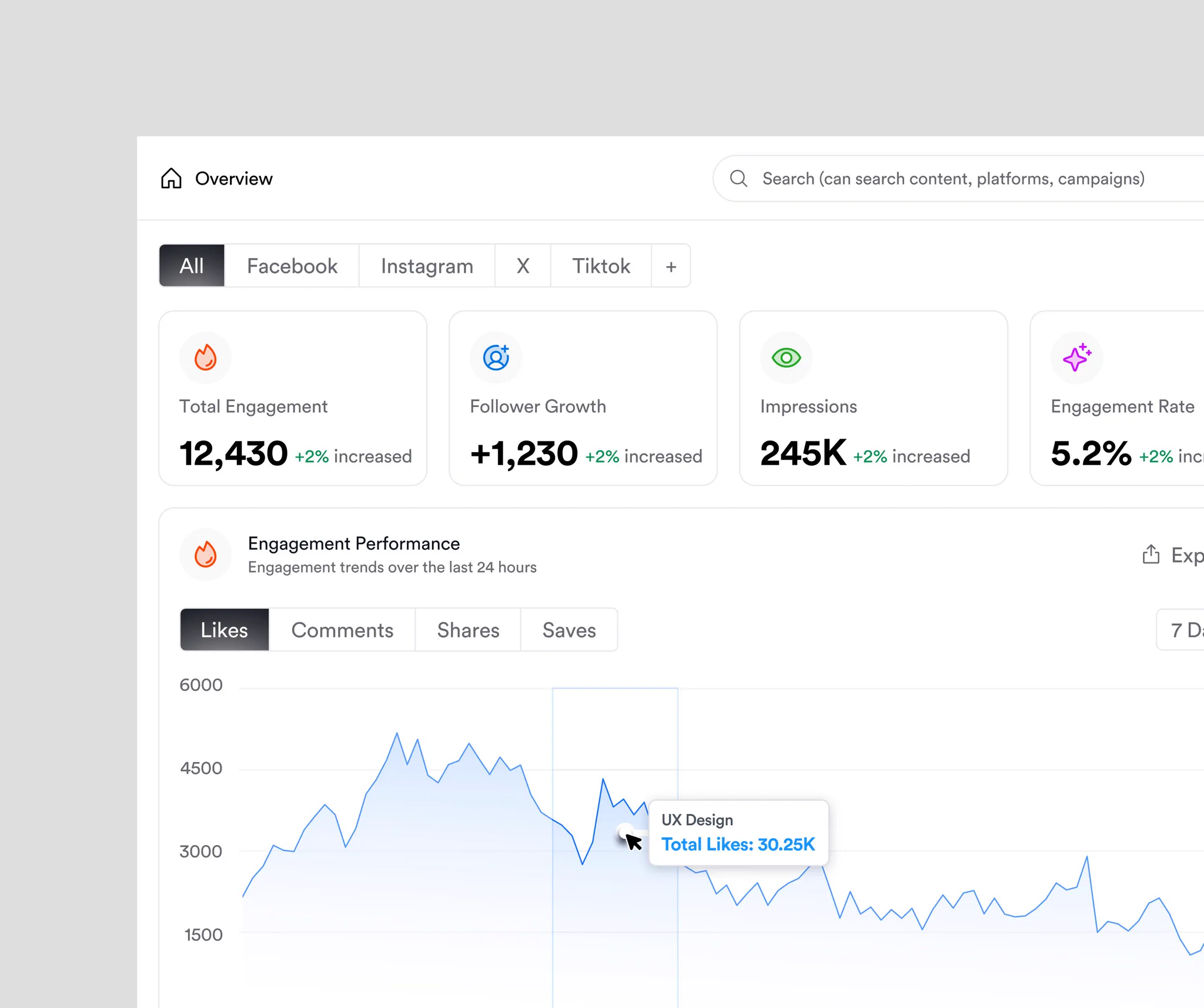
Task: Click the Engagement Rate sparkle icon
Action: pos(1076,357)
